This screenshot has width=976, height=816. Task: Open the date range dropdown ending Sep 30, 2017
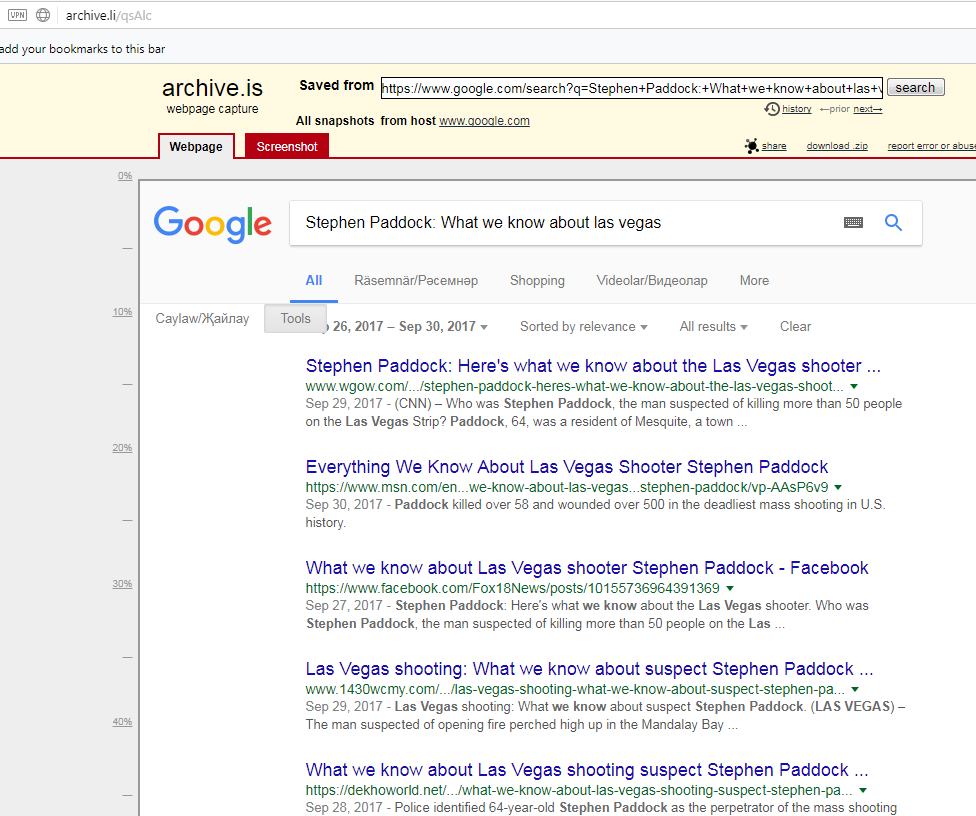pos(406,327)
